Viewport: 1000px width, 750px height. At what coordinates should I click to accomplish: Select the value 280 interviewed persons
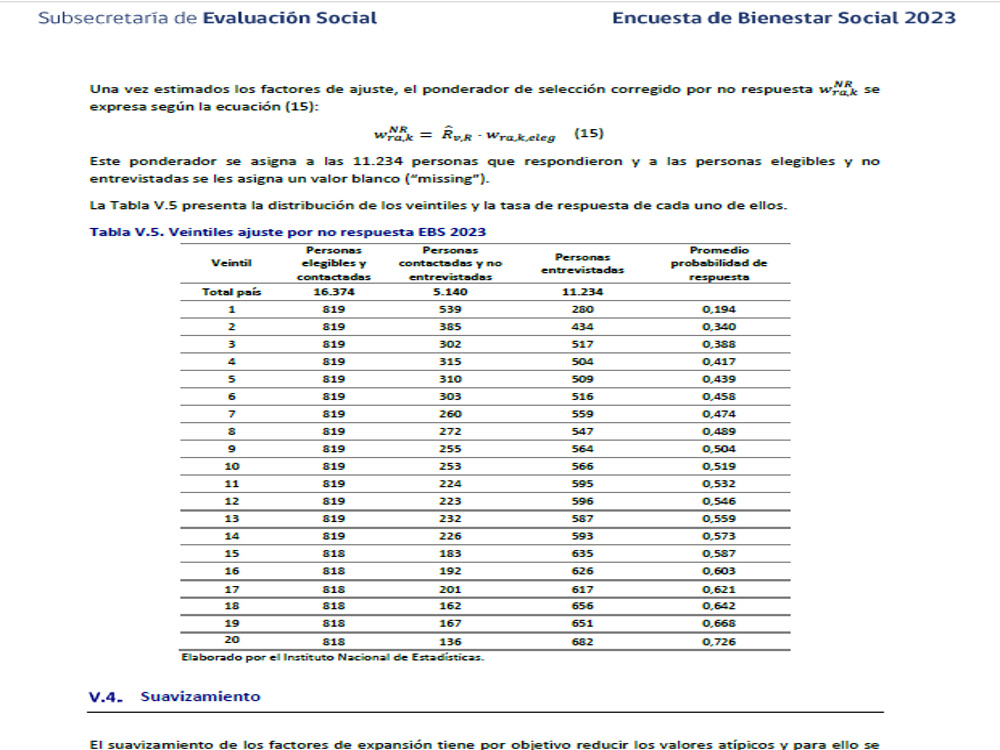click(582, 309)
